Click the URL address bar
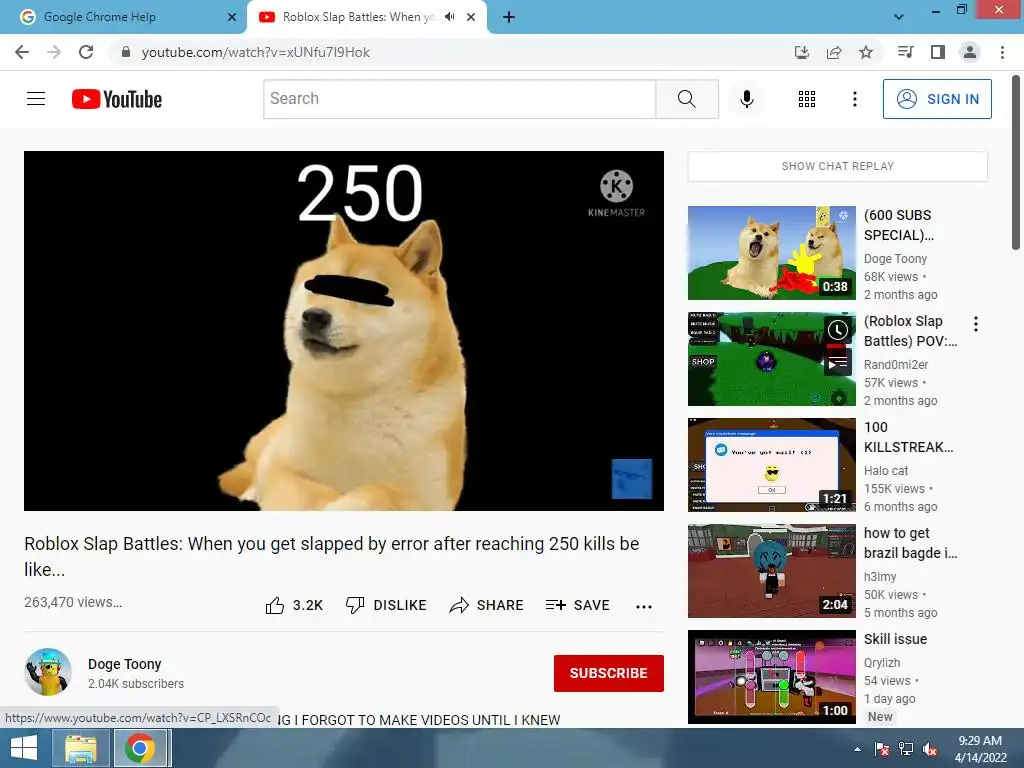 point(451,52)
